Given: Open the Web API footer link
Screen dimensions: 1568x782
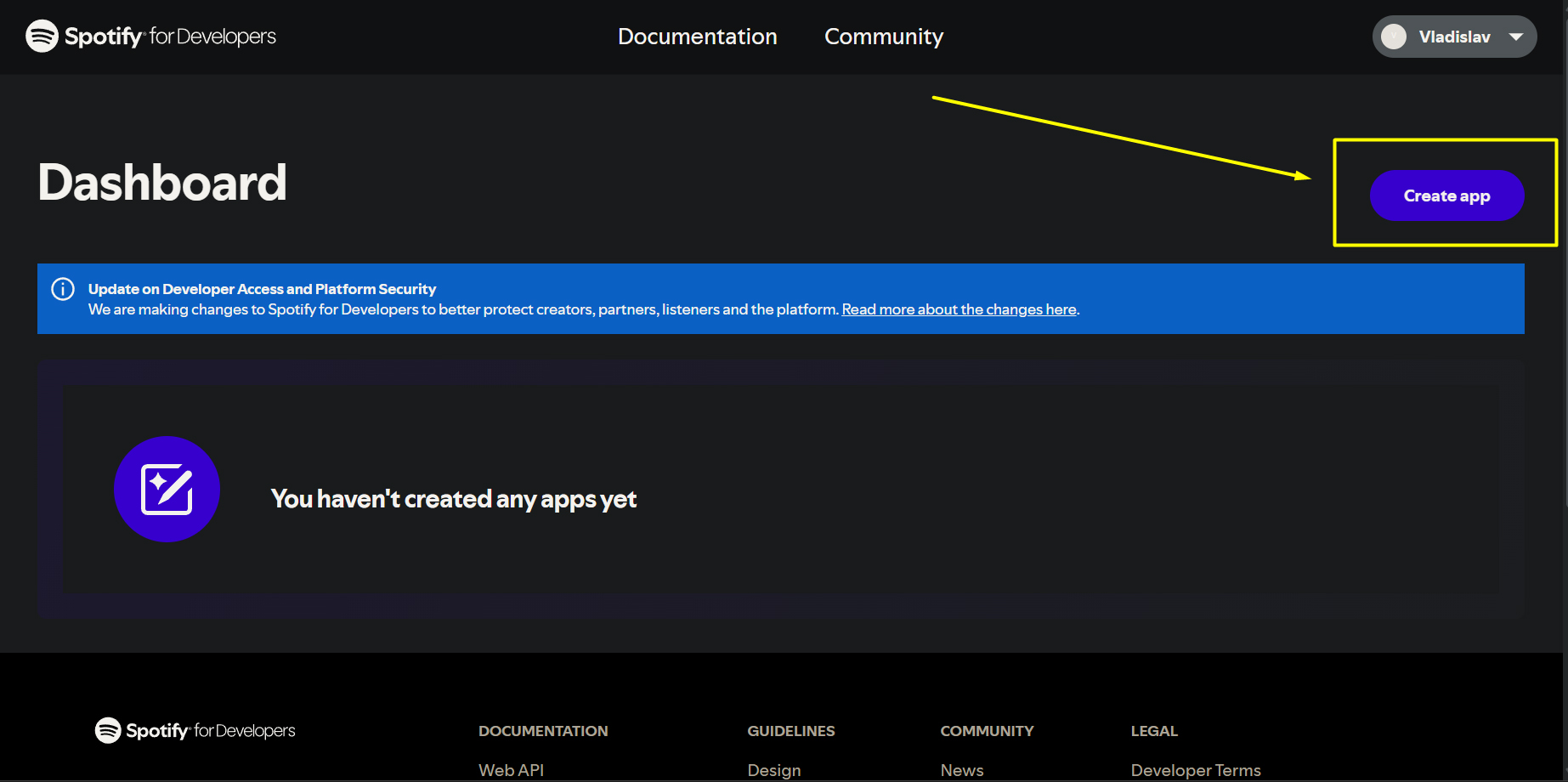Looking at the screenshot, I should [511, 770].
